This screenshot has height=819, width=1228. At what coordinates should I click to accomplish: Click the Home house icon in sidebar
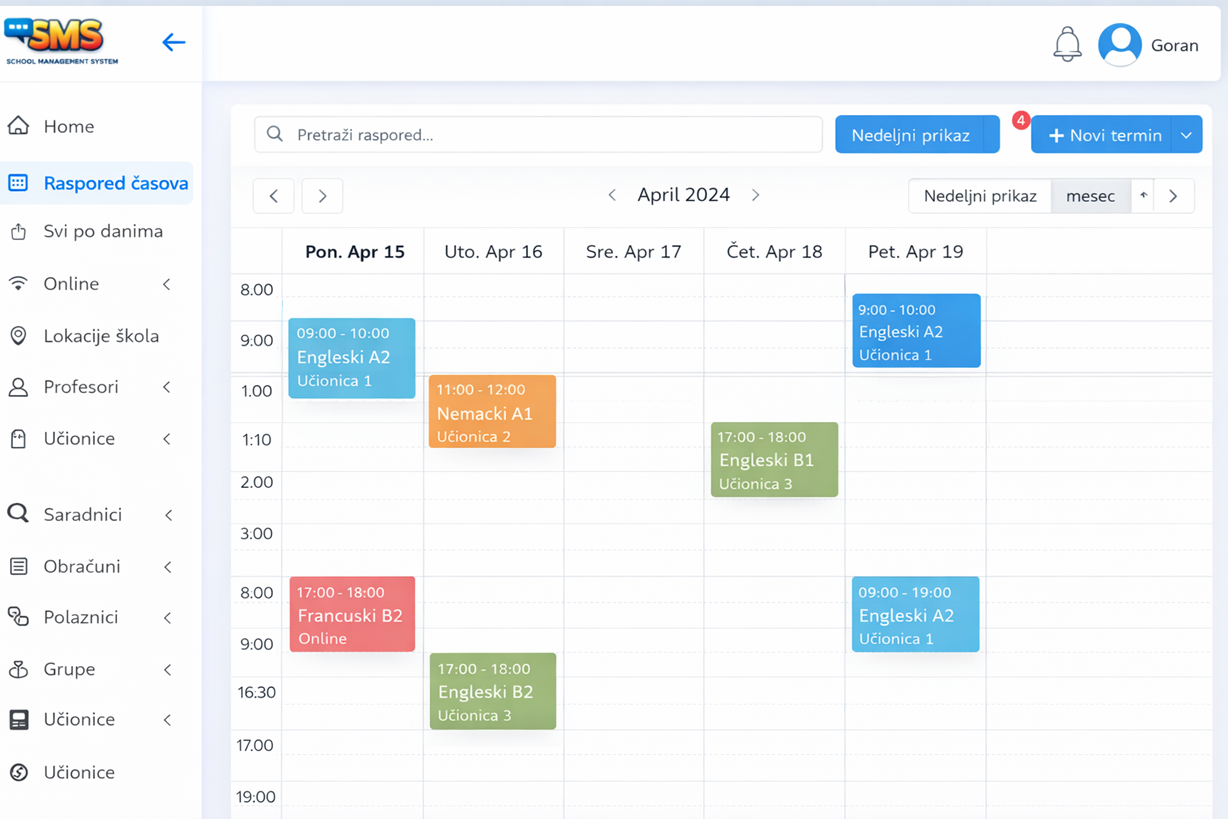(x=18, y=126)
